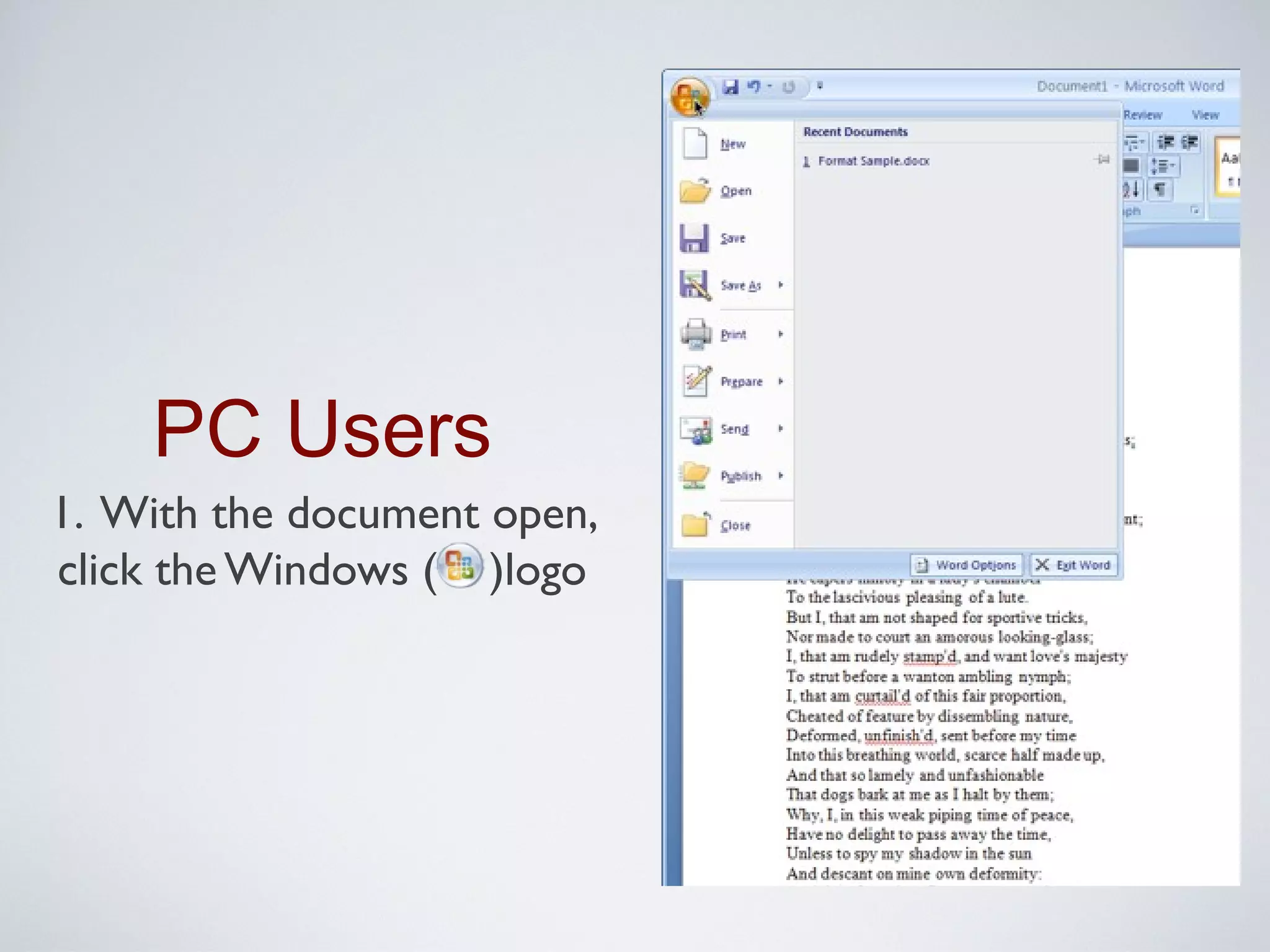Image resolution: width=1270 pixels, height=952 pixels.
Task: Choose New from the Office menu
Action: click(x=733, y=144)
